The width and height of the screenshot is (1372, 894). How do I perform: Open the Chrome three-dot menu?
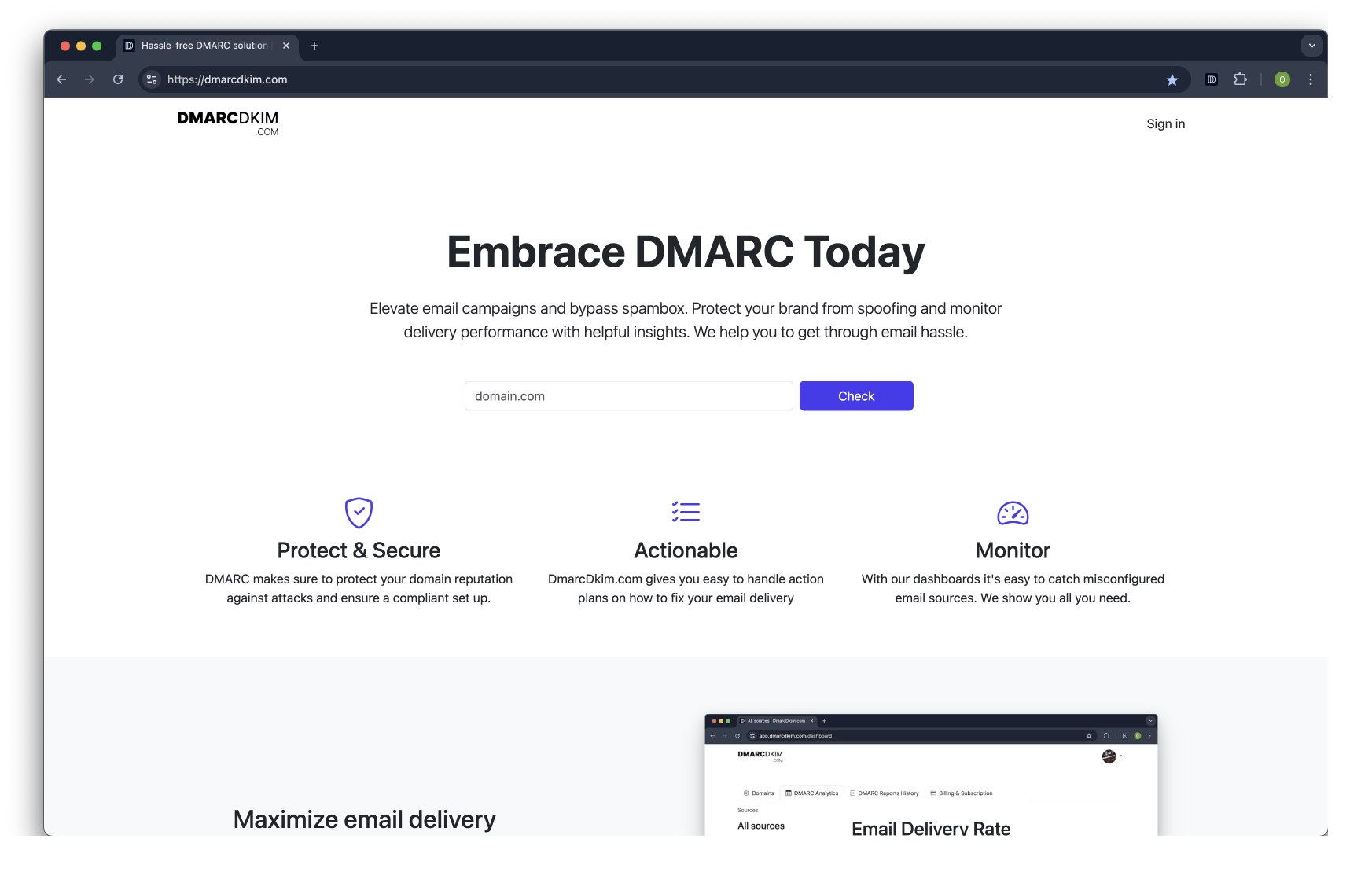(x=1310, y=79)
